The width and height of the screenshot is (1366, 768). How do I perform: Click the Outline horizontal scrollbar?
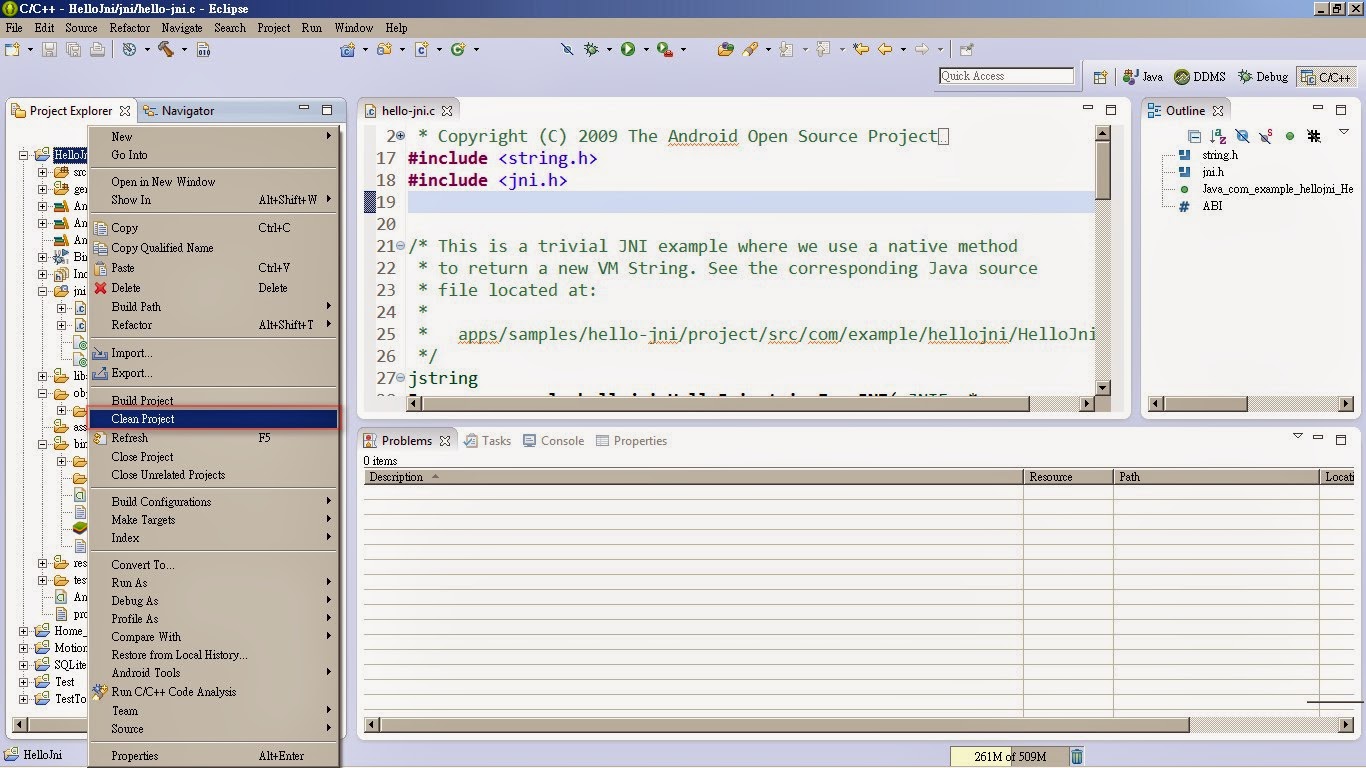(1251, 404)
